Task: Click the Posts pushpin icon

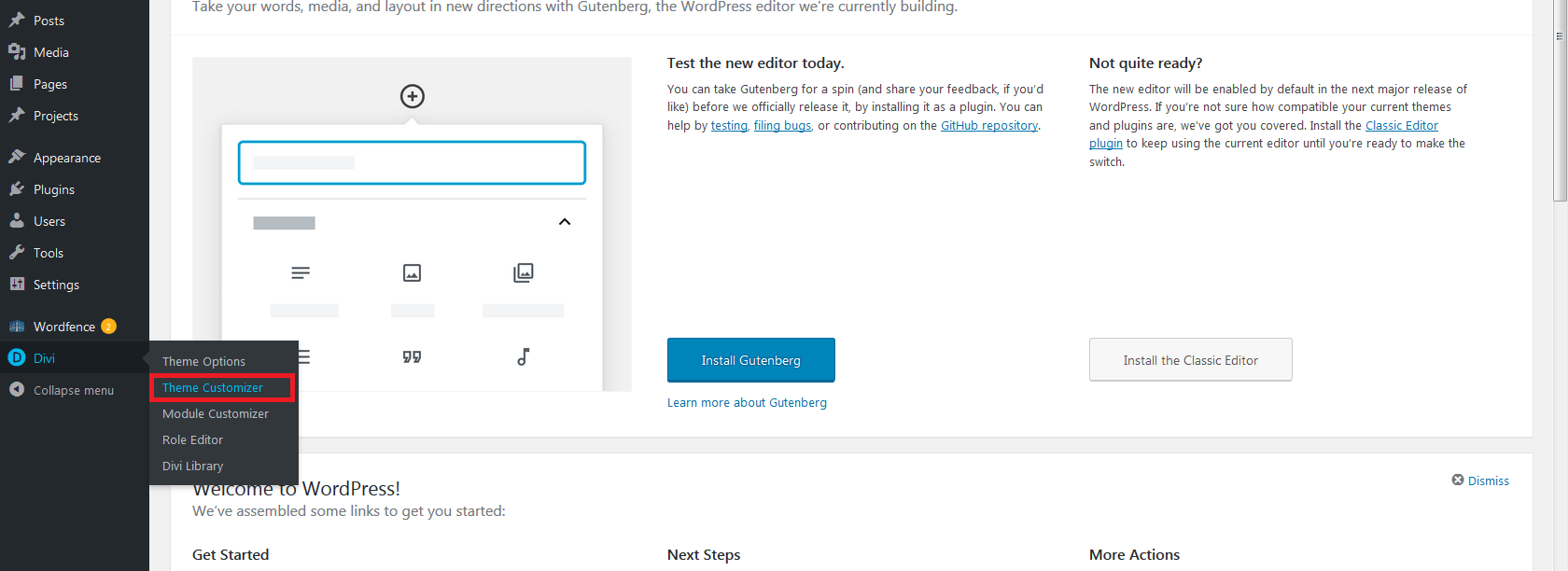Action: [17, 20]
